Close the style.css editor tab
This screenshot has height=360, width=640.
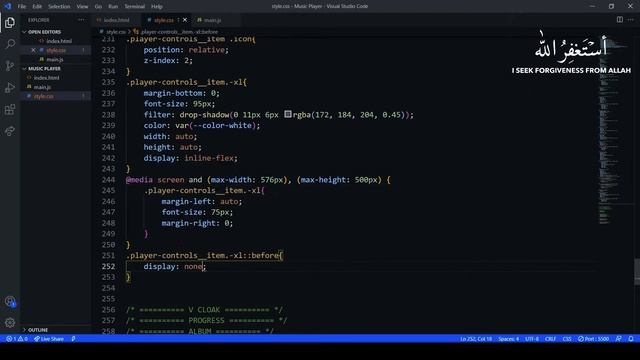185,20
